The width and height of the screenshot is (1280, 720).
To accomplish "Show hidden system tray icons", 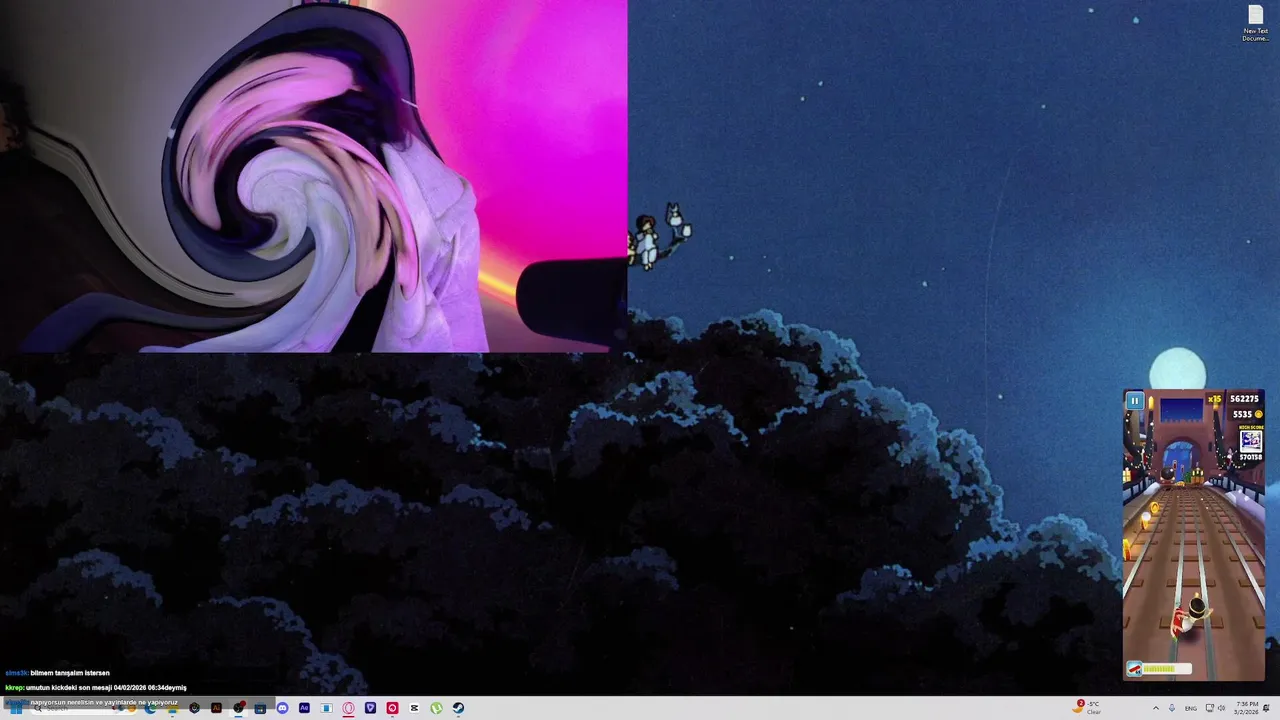I will [x=1156, y=708].
